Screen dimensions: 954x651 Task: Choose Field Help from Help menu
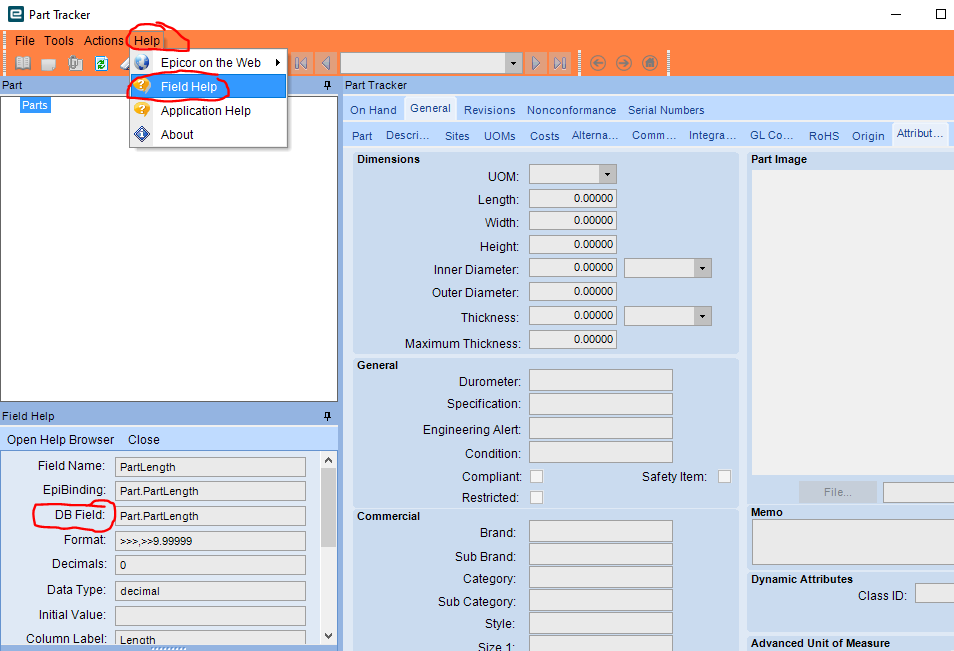[208, 86]
